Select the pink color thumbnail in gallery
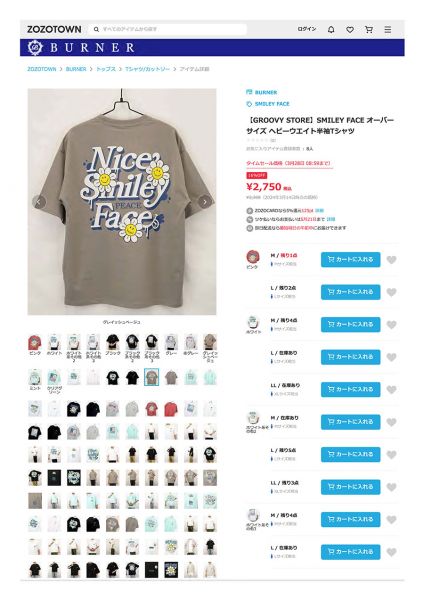This screenshot has height=600, width=424. point(35,342)
